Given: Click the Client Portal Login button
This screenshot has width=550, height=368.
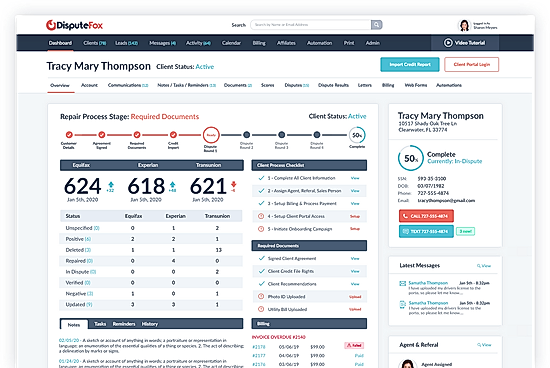Looking at the screenshot, I should (x=471, y=65).
